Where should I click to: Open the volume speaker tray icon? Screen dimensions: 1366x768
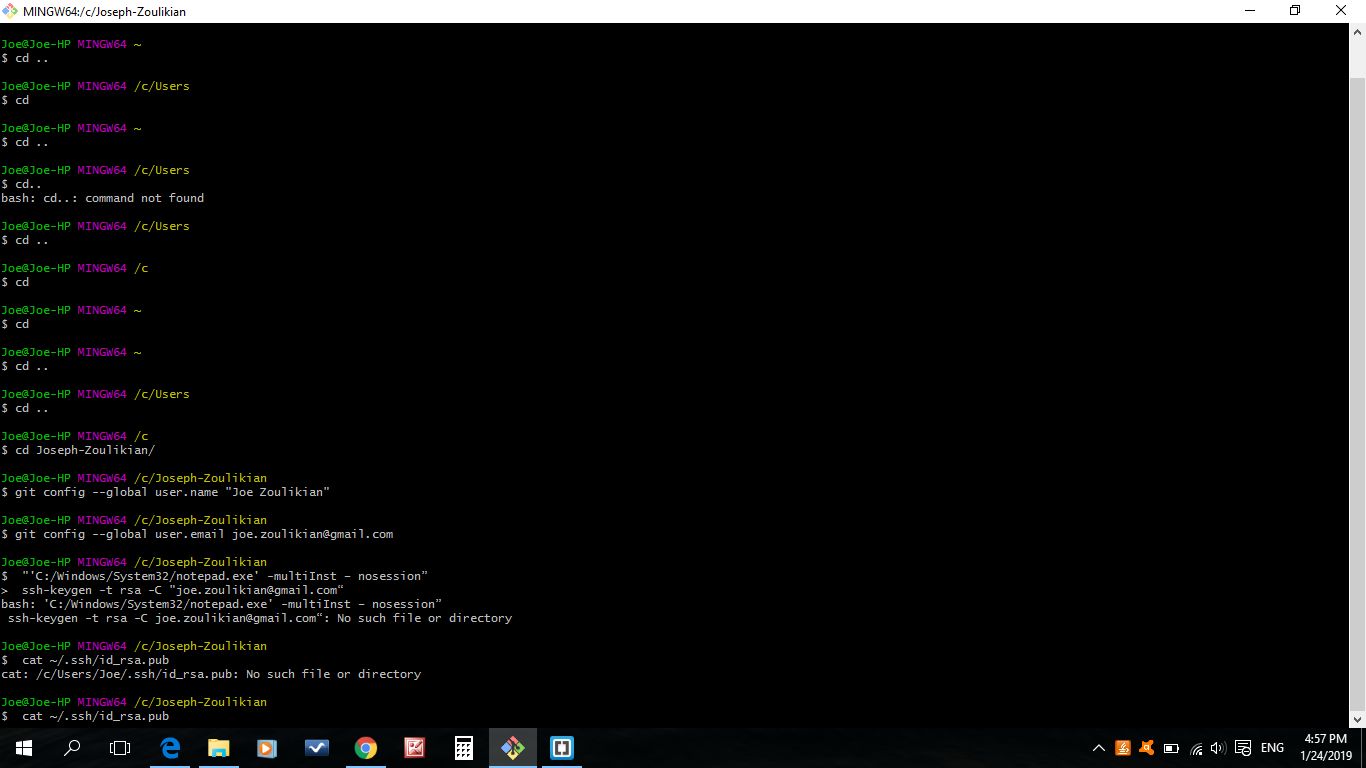(1218, 748)
